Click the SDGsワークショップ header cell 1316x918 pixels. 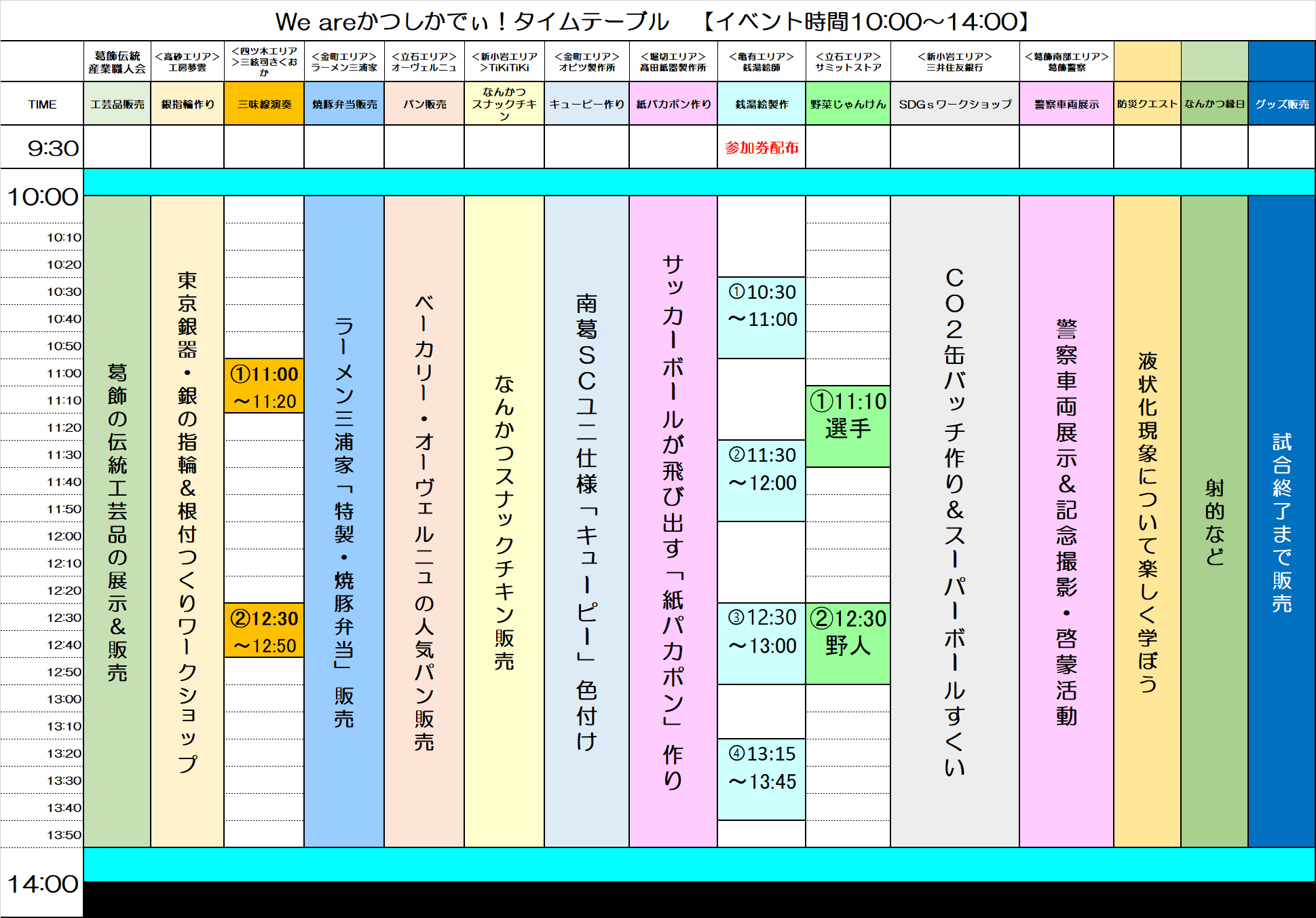click(x=954, y=104)
